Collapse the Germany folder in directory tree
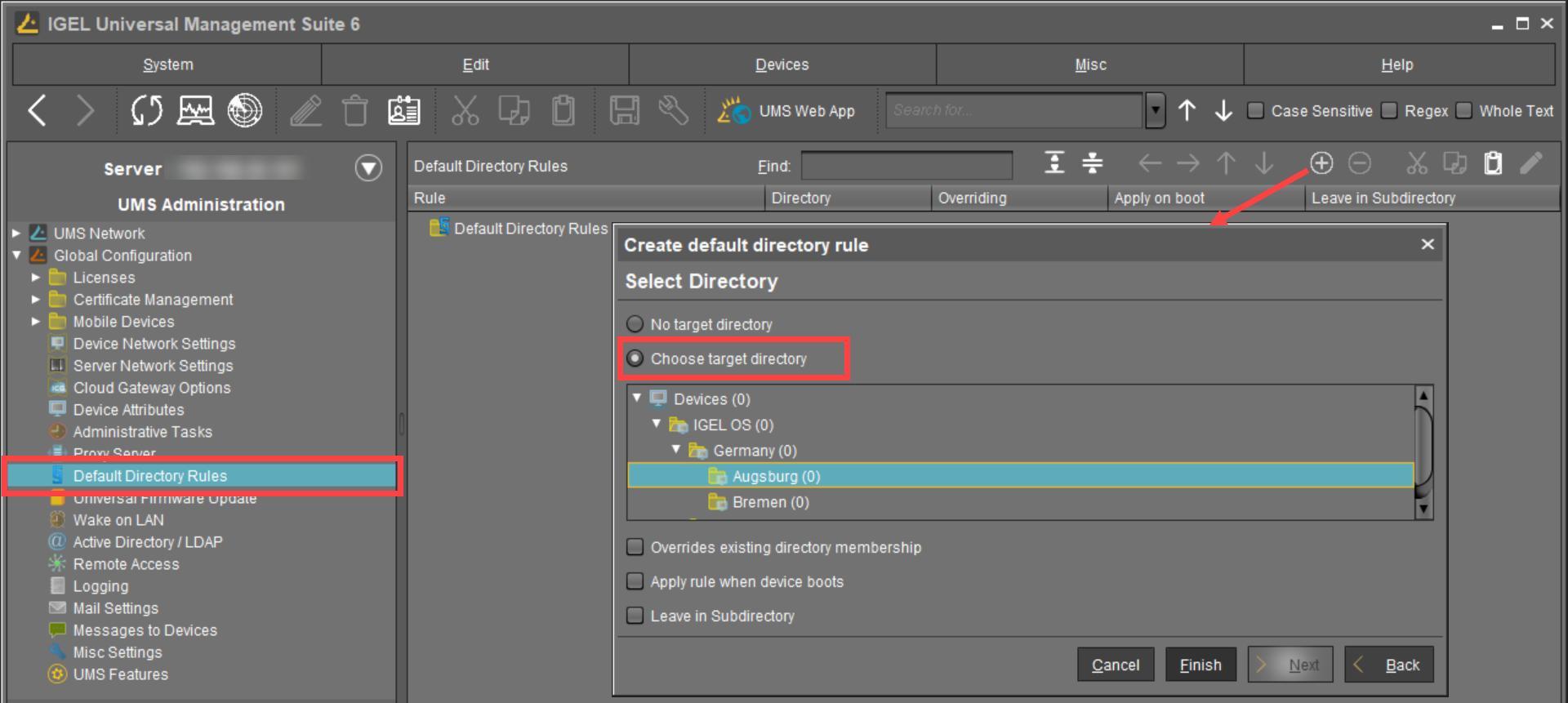Viewport: 1568px width, 703px height. 676,450
